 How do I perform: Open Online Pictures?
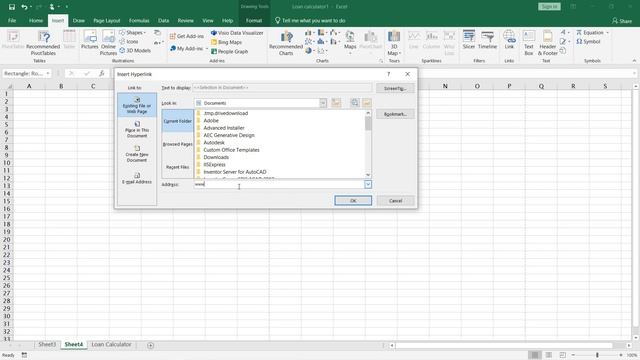coord(108,43)
